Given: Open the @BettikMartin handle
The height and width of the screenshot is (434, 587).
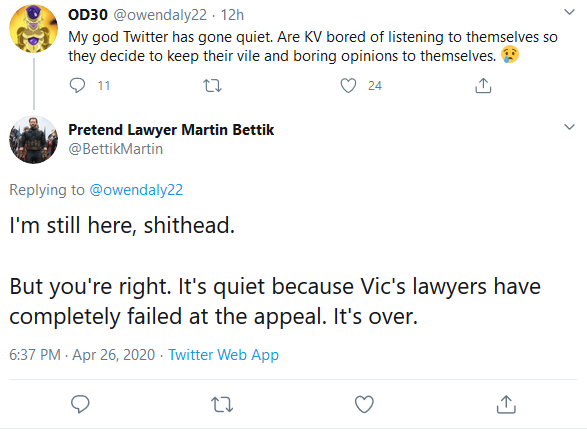Looking at the screenshot, I should point(116,149).
